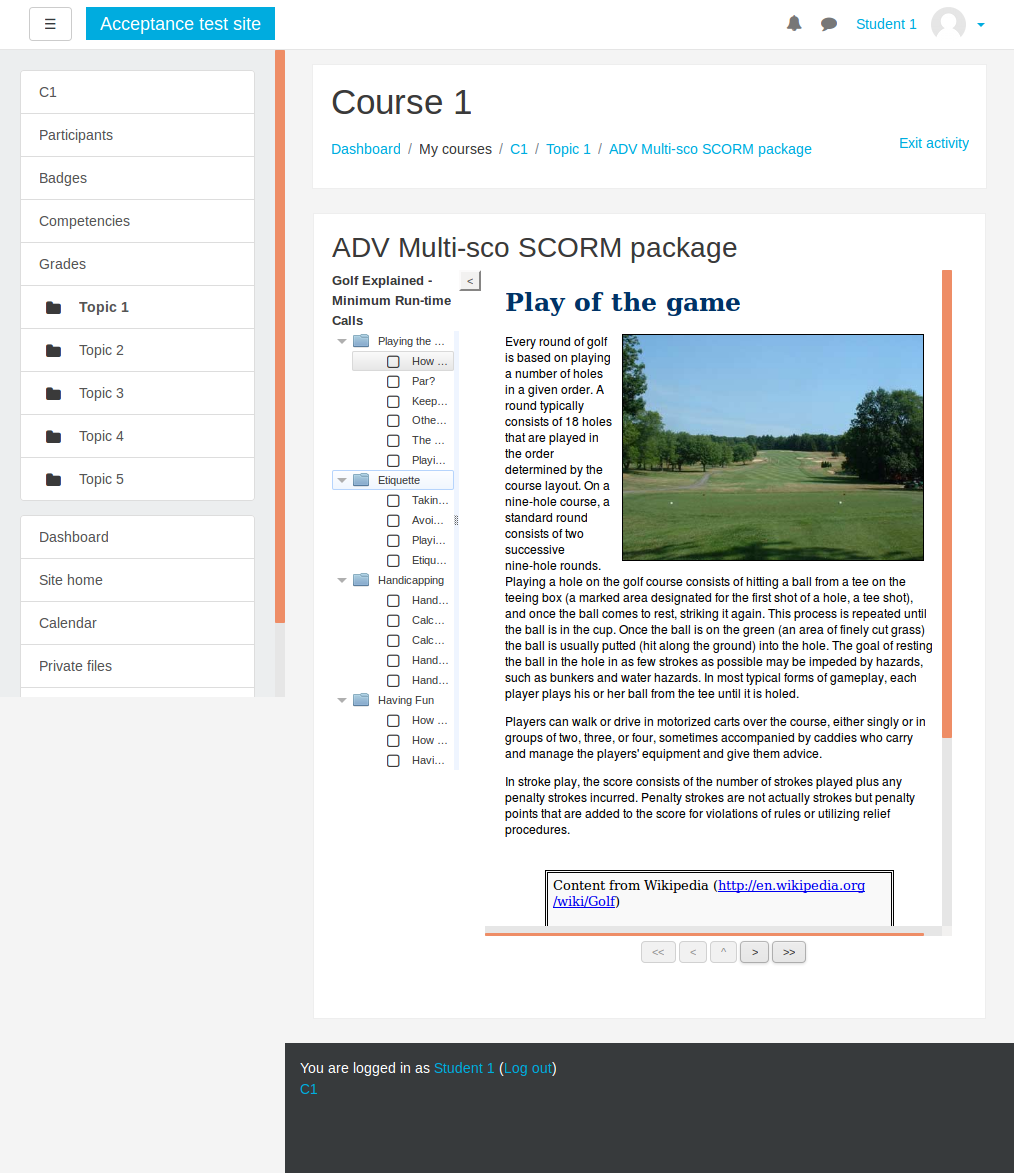Click the Topic 2 folder icon

(53, 350)
